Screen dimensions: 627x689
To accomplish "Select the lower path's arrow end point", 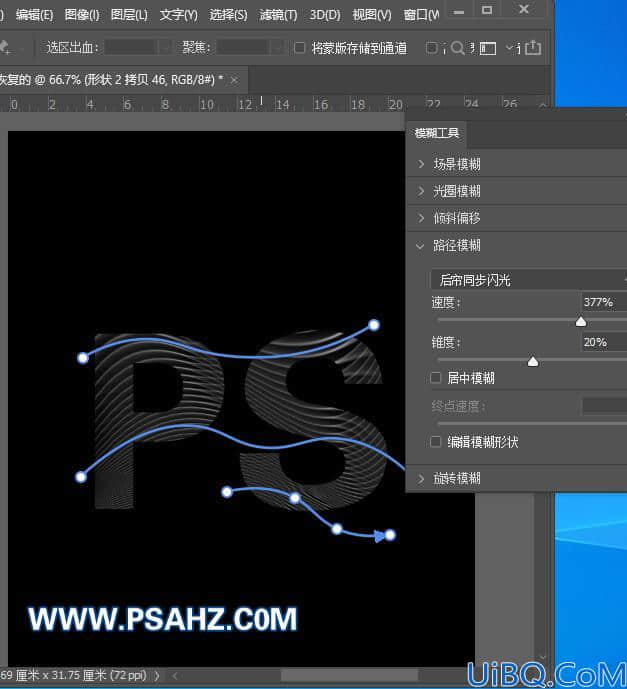I will tap(390, 535).
